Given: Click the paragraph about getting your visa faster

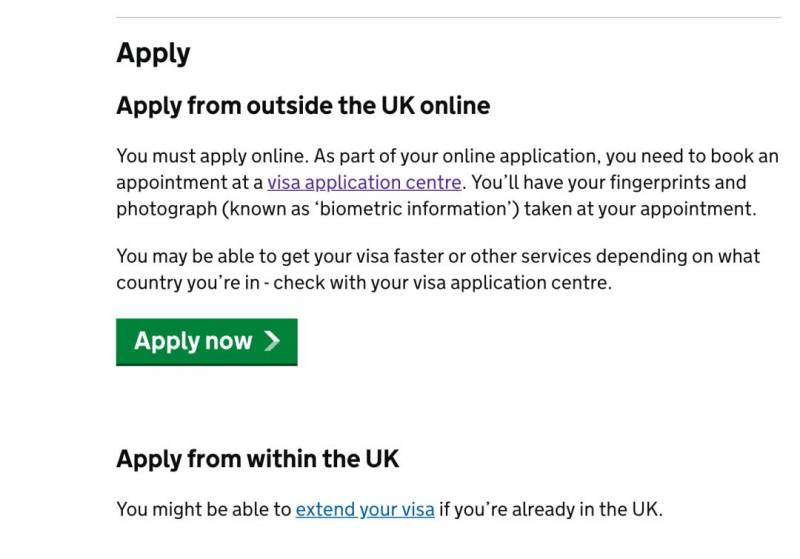Looking at the screenshot, I should point(437,269).
